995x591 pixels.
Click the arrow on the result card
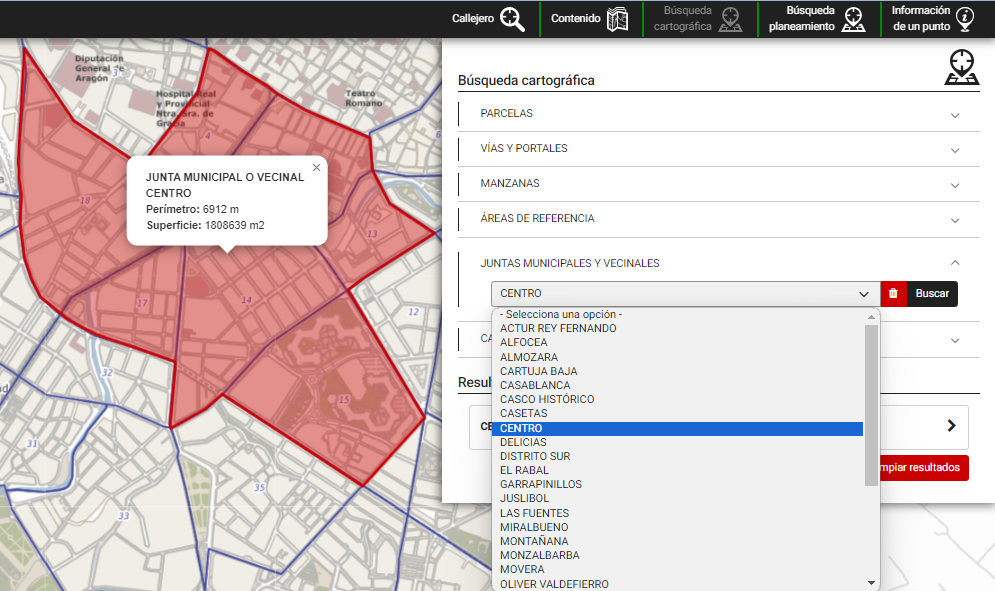pyautogui.click(x=951, y=426)
